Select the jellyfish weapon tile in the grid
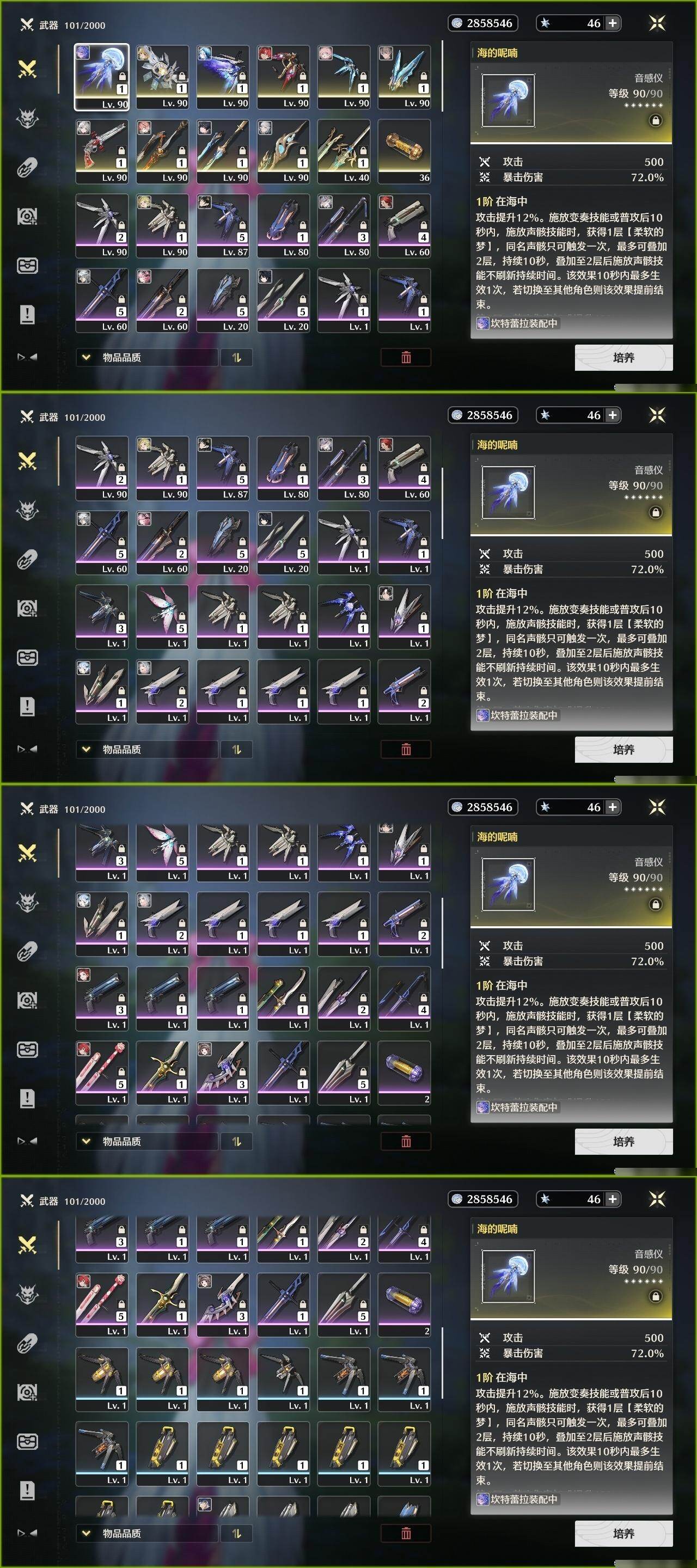The width and height of the screenshot is (697, 1568). pyautogui.click(x=102, y=77)
